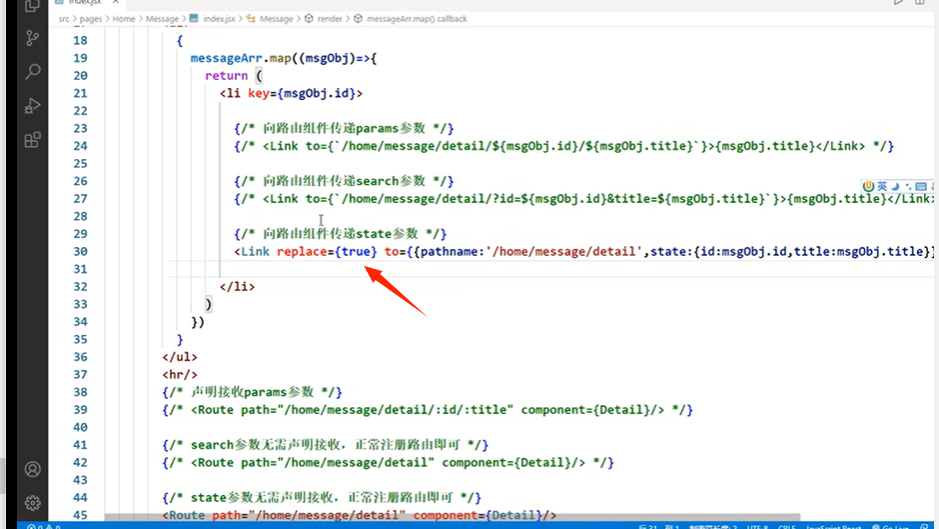Click the Message class icon in breadcrumbs
This screenshot has width=939, height=529.
[x=251, y=19]
